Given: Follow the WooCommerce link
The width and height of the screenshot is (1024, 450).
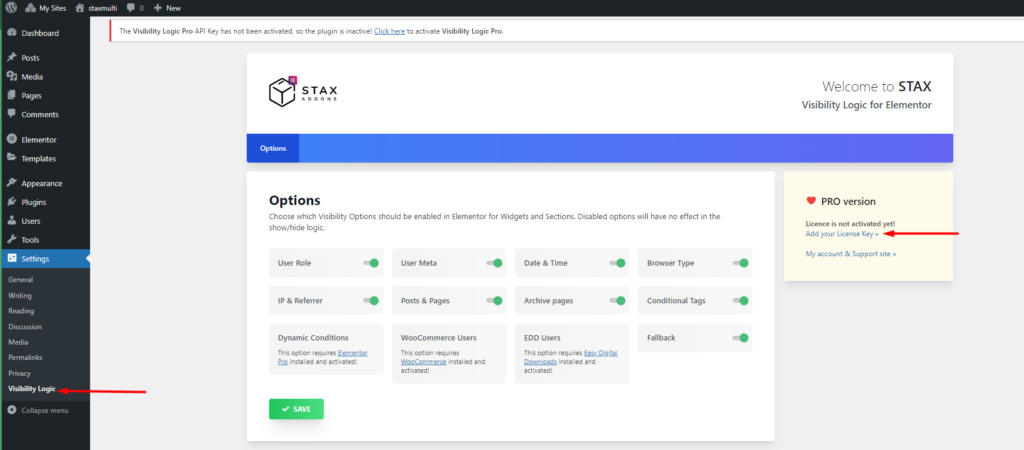Looking at the screenshot, I should [423, 361].
